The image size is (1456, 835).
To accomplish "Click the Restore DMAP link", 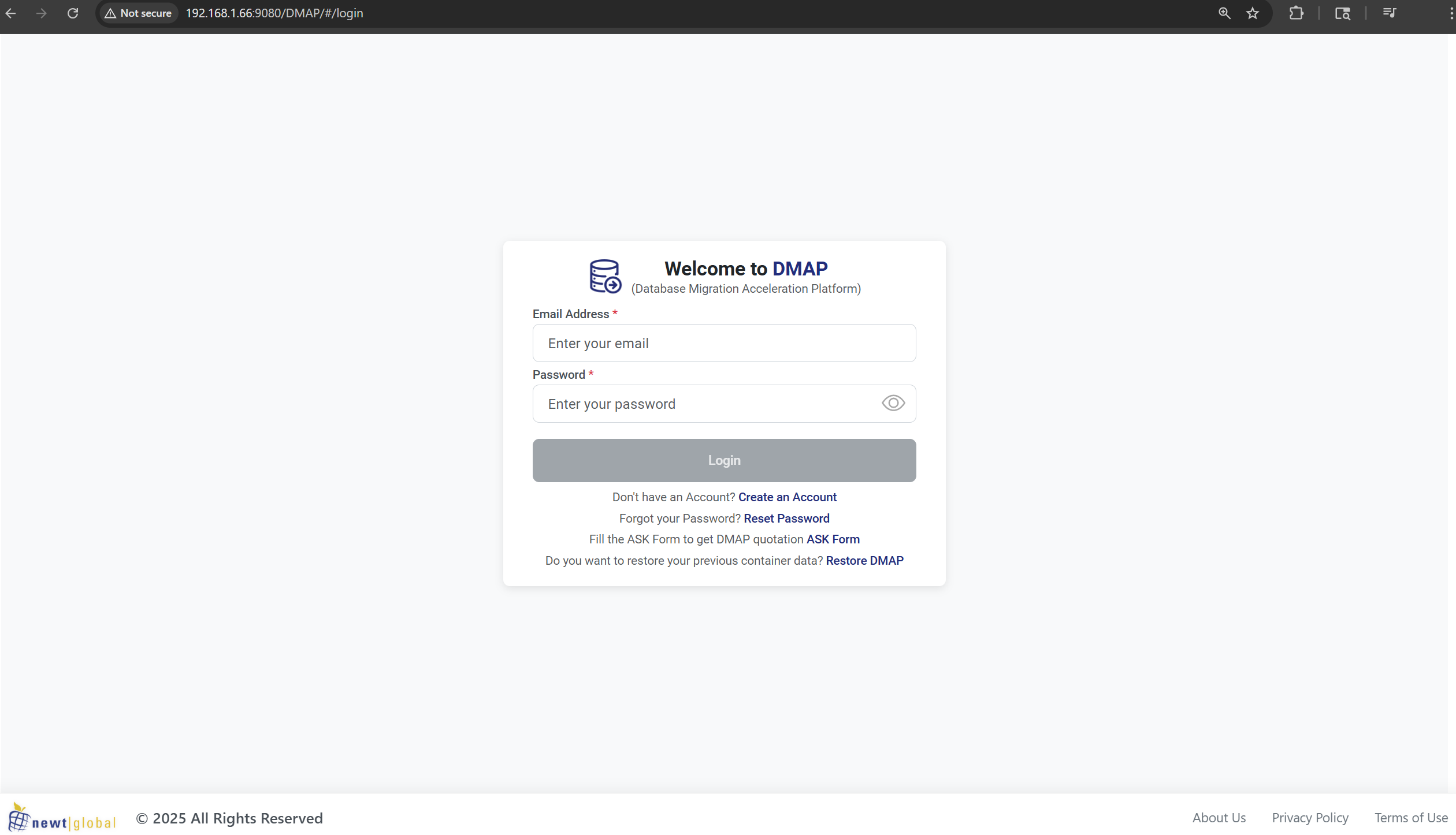I will (x=864, y=561).
